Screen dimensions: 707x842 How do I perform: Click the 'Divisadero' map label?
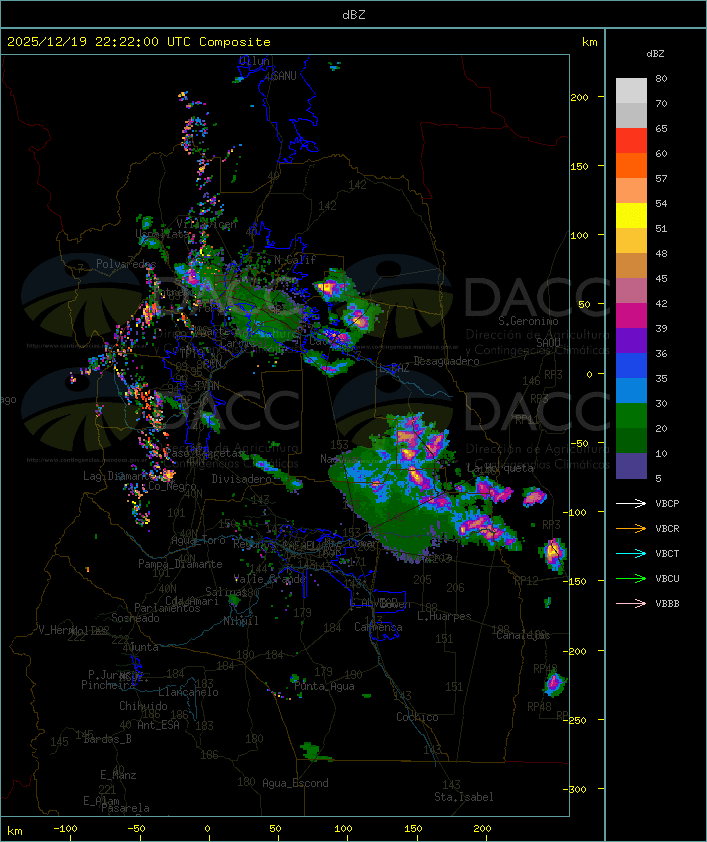coord(241,479)
